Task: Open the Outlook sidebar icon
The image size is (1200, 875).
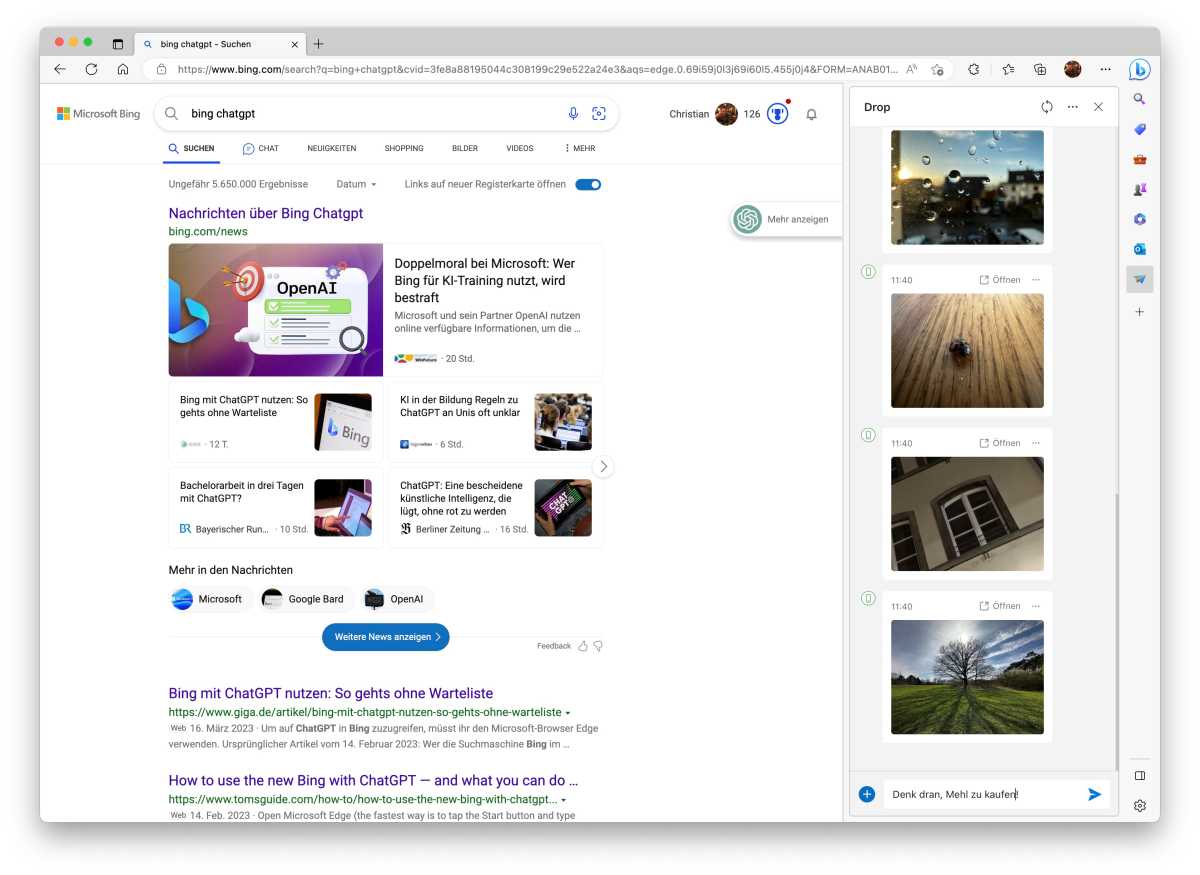Action: tap(1139, 249)
